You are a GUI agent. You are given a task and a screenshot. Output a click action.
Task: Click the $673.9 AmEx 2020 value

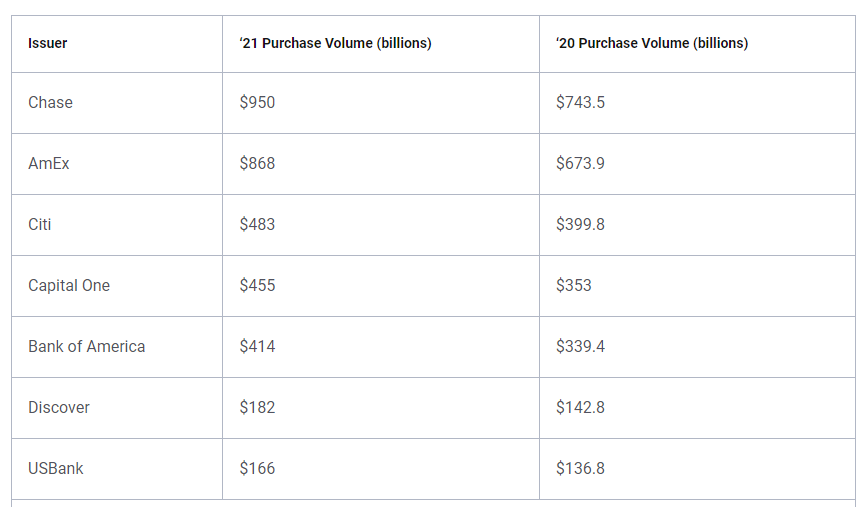pyautogui.click(x=581, y=163)
